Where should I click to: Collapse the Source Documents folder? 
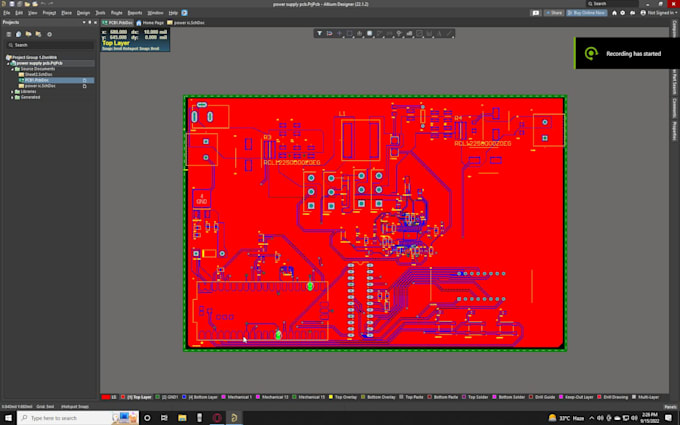click(x=12, y=69)
